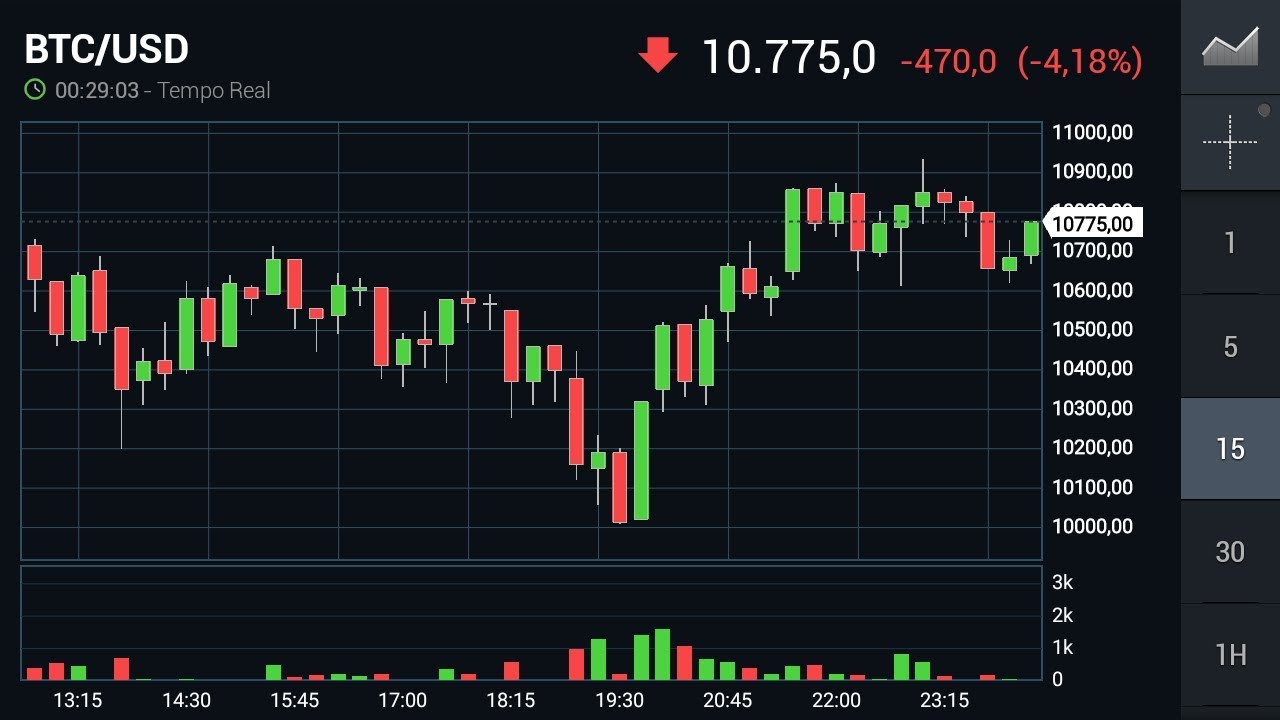Select the 1 minute timeframe
1280x720 pixels.
(x=1230, y=243)
